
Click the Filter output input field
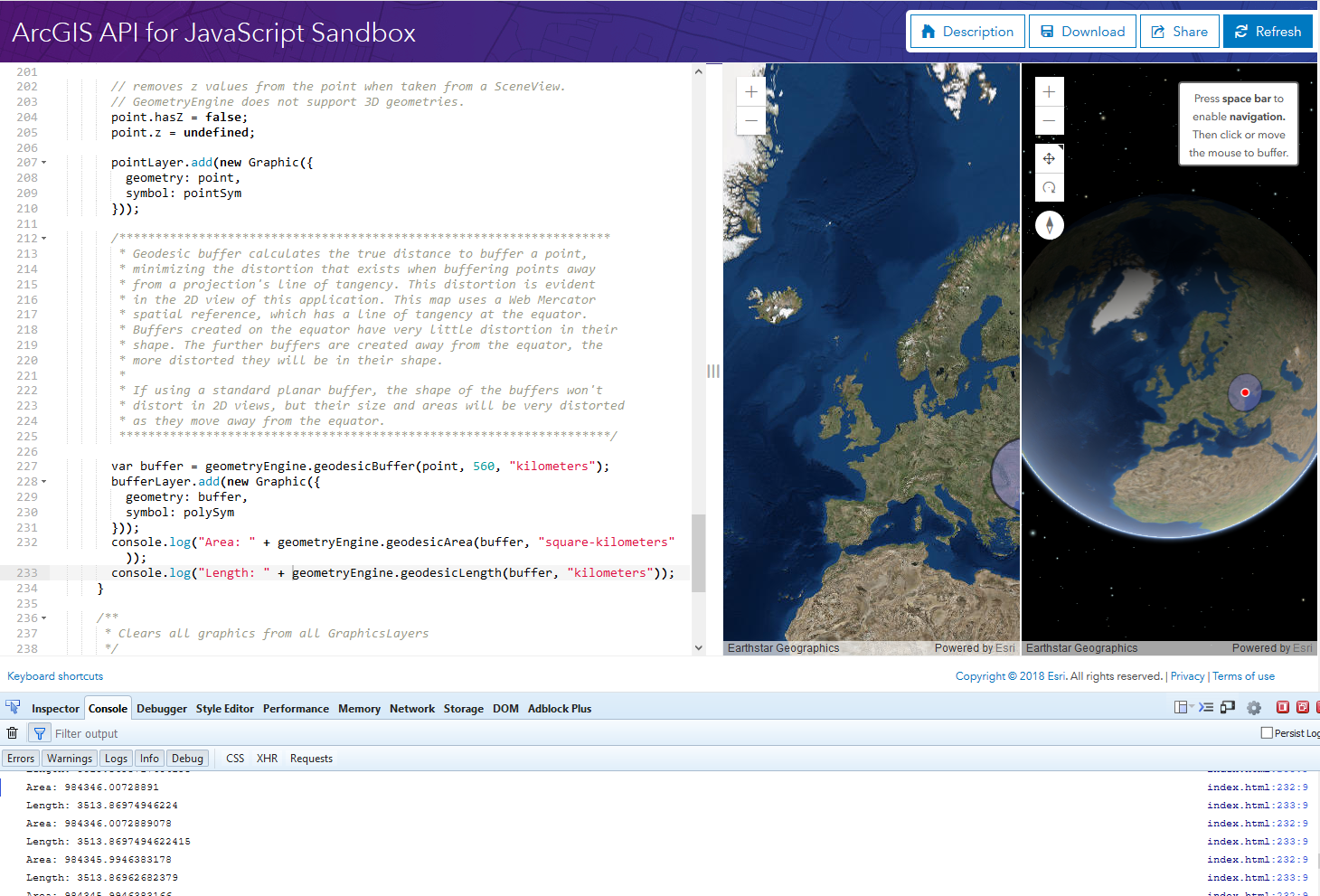pyautogui.click(x=651, y=733)
